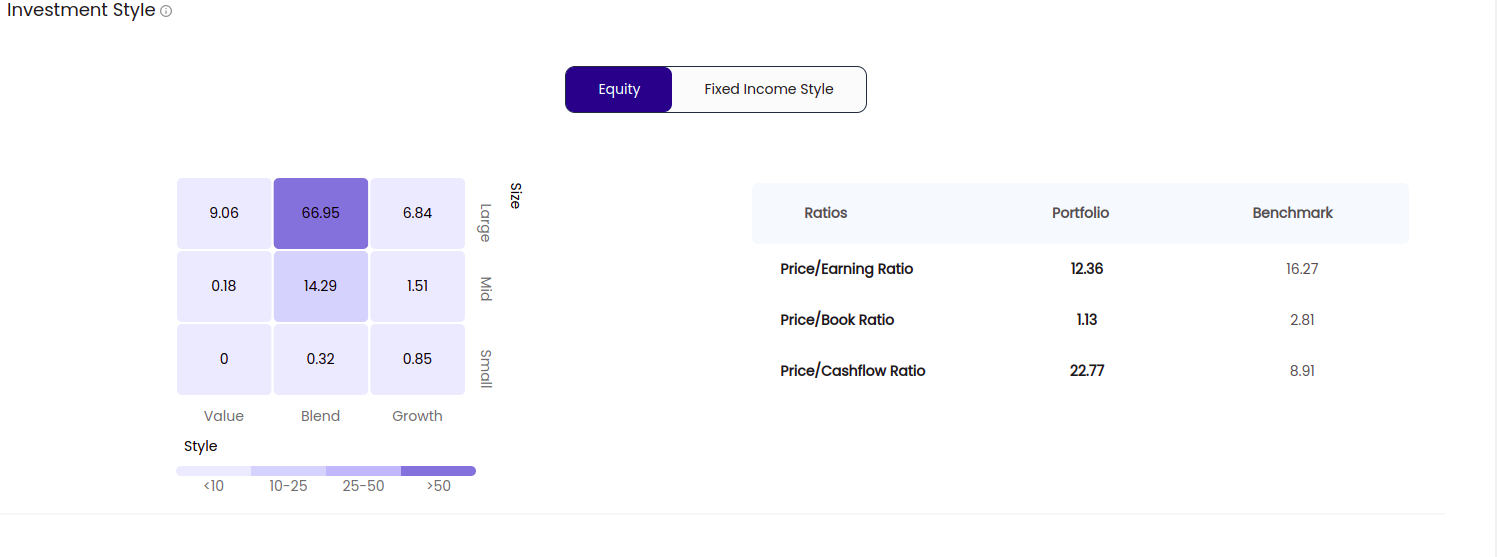Click the Small Blend cell 0.32
1497x557 pixels.
point(321,359)
